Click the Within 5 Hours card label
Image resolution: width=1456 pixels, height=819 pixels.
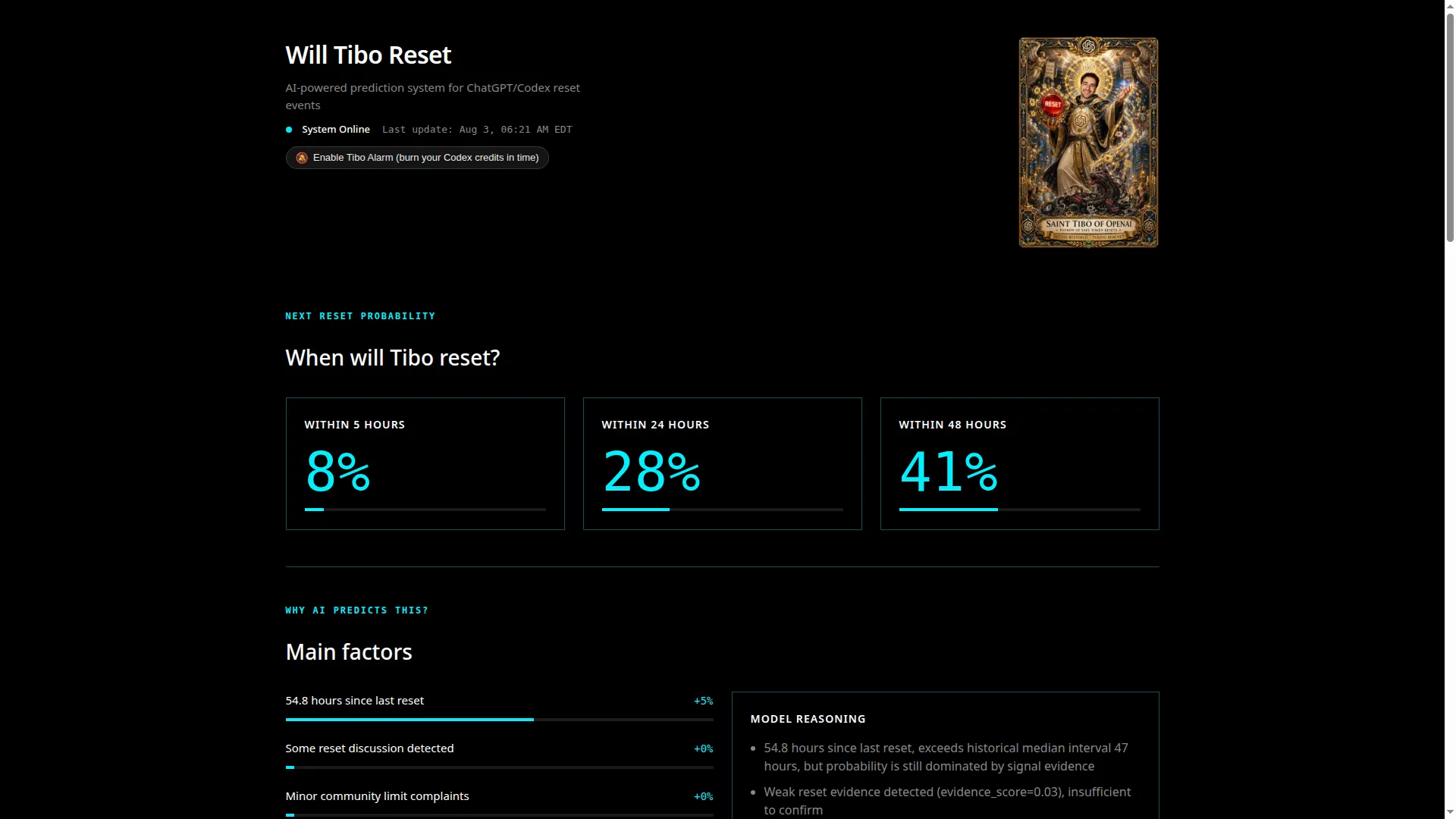pyautogui.click(x=355, y=425)
